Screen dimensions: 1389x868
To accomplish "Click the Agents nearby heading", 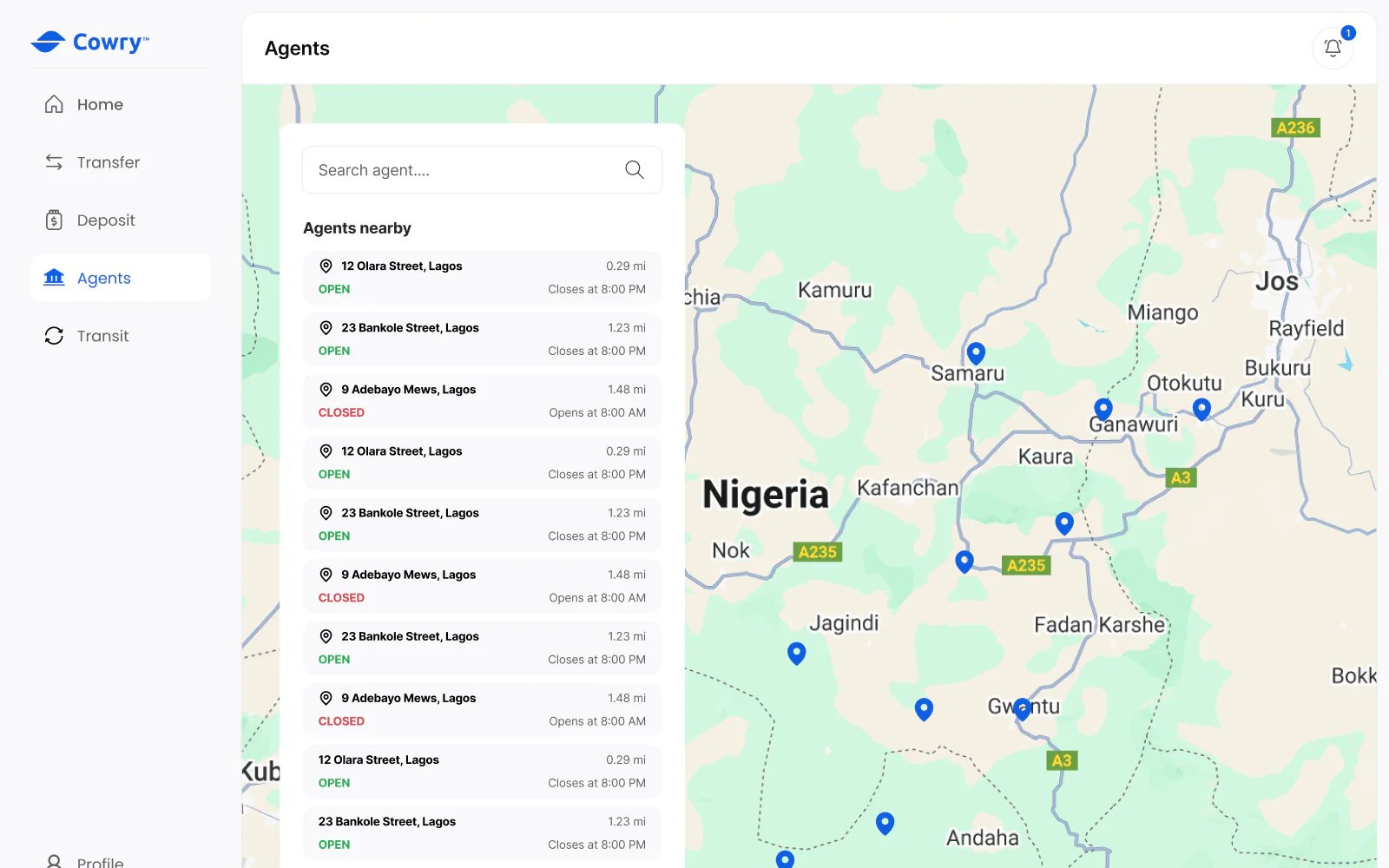I will 357,228.
